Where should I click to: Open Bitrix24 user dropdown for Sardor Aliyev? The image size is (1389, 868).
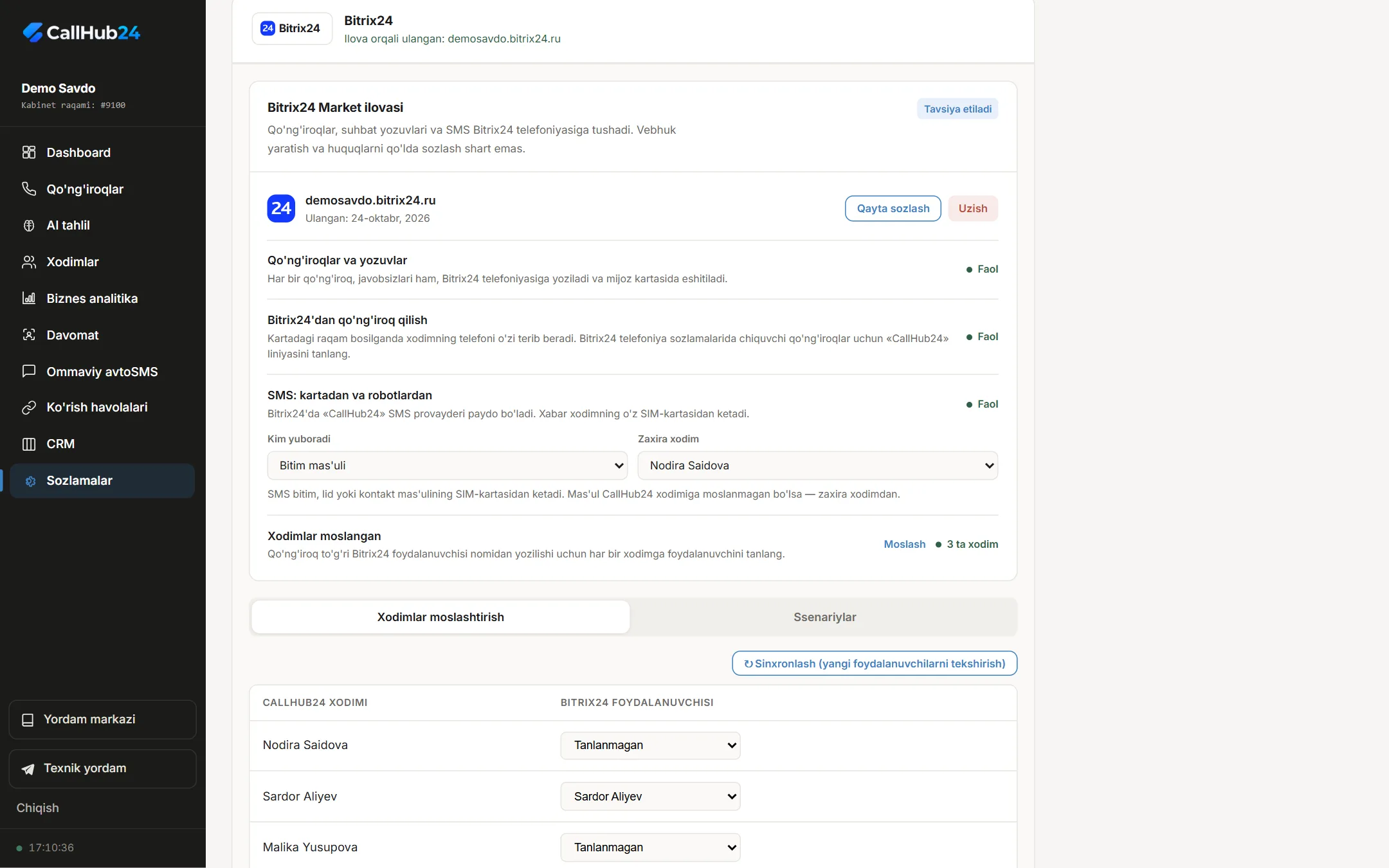[x=650, y=797]
